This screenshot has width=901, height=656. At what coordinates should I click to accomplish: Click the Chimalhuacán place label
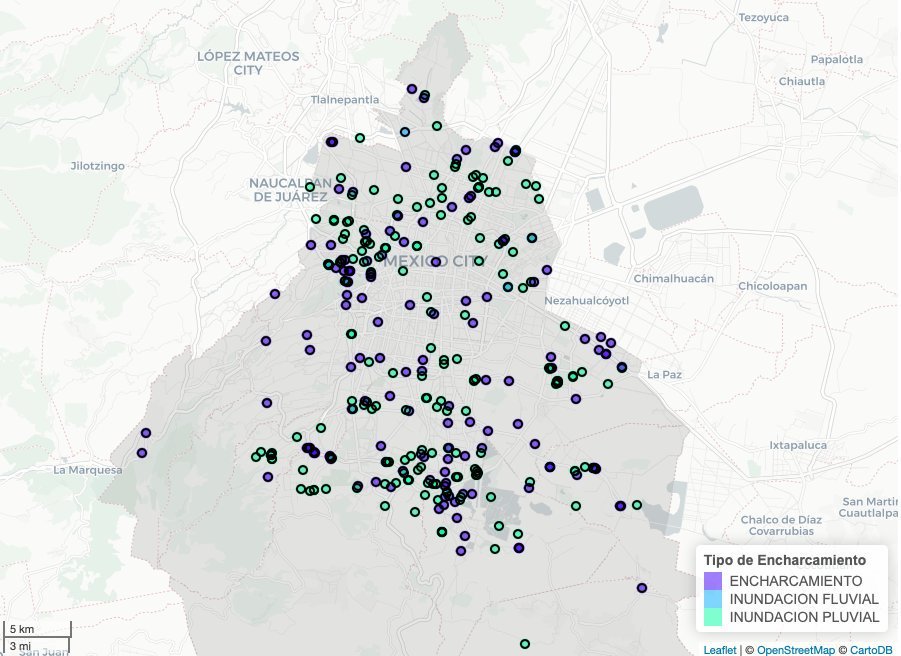[x=676, y=279]
